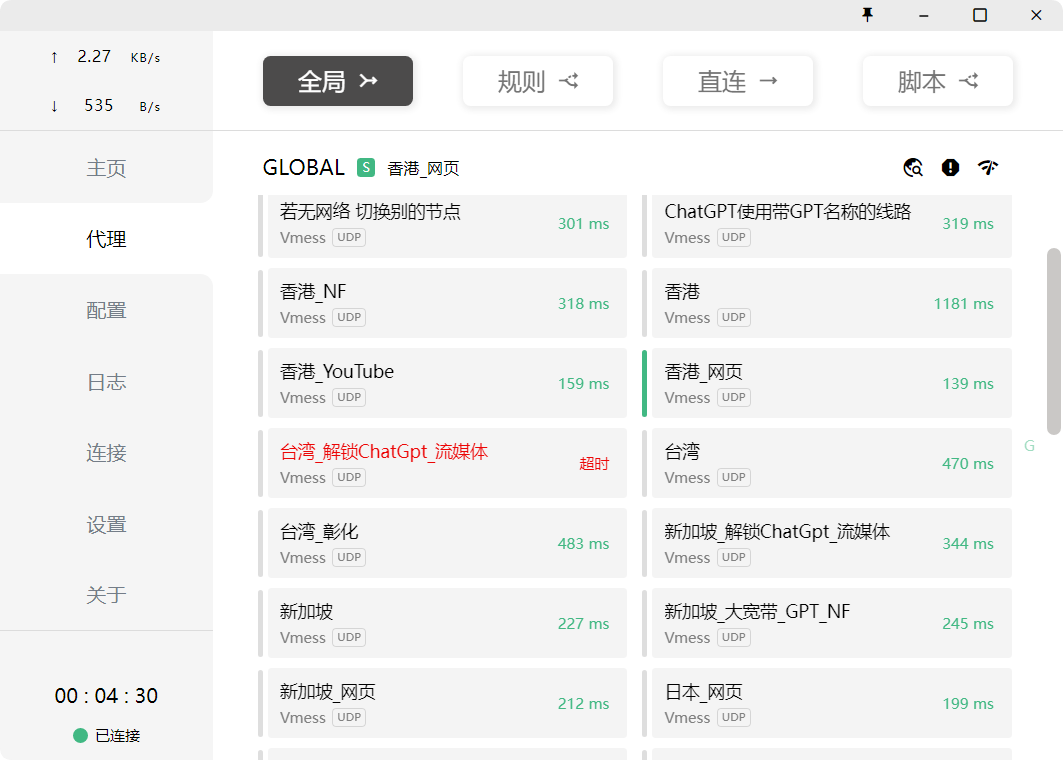Click the 台湾 node latency value
This screenshot has width=1063, height=760.
click(967, 463)
